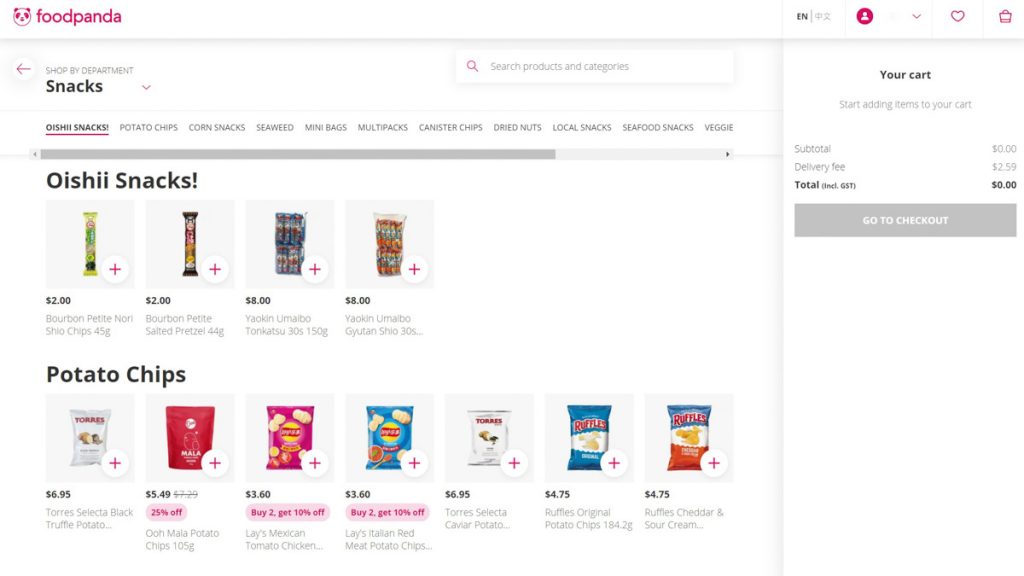Expand the Snacks department dropdown
This screenshot has width=1024, height=576.
coord(146,87)
